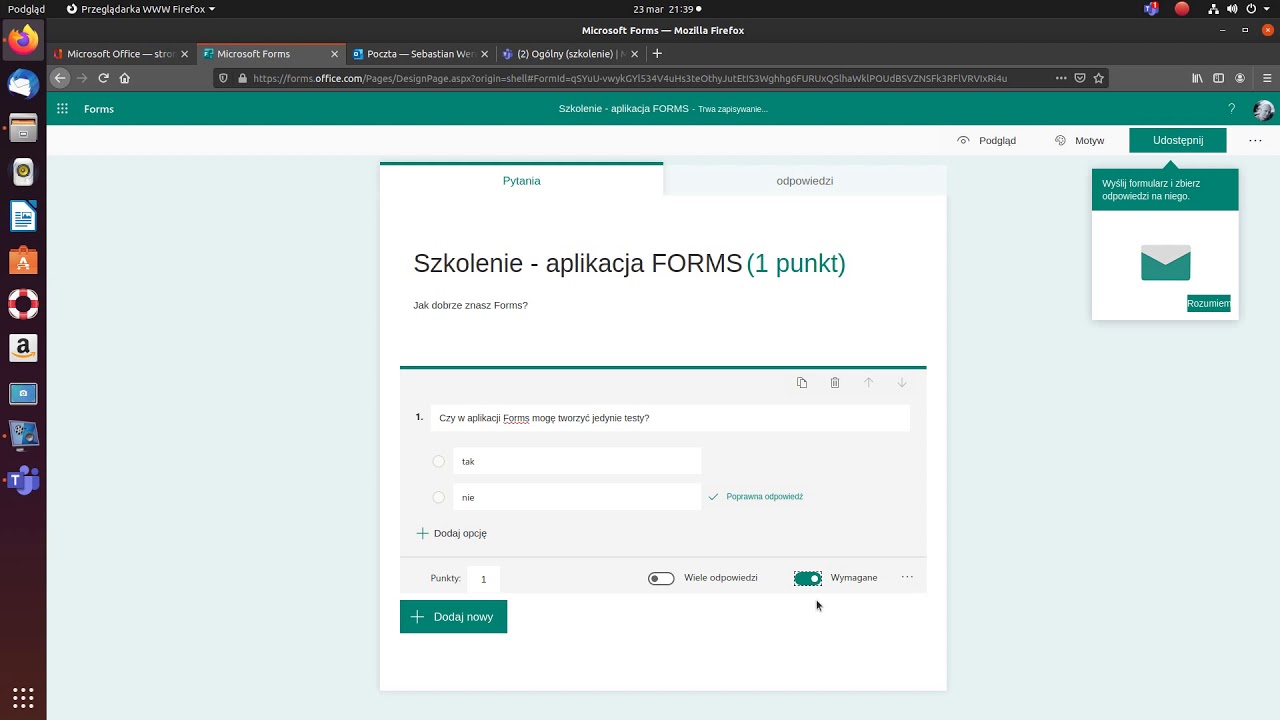Open the Podgląd activities overview
The height and width of the screenshot is (720, 1280).
(26, 9)
